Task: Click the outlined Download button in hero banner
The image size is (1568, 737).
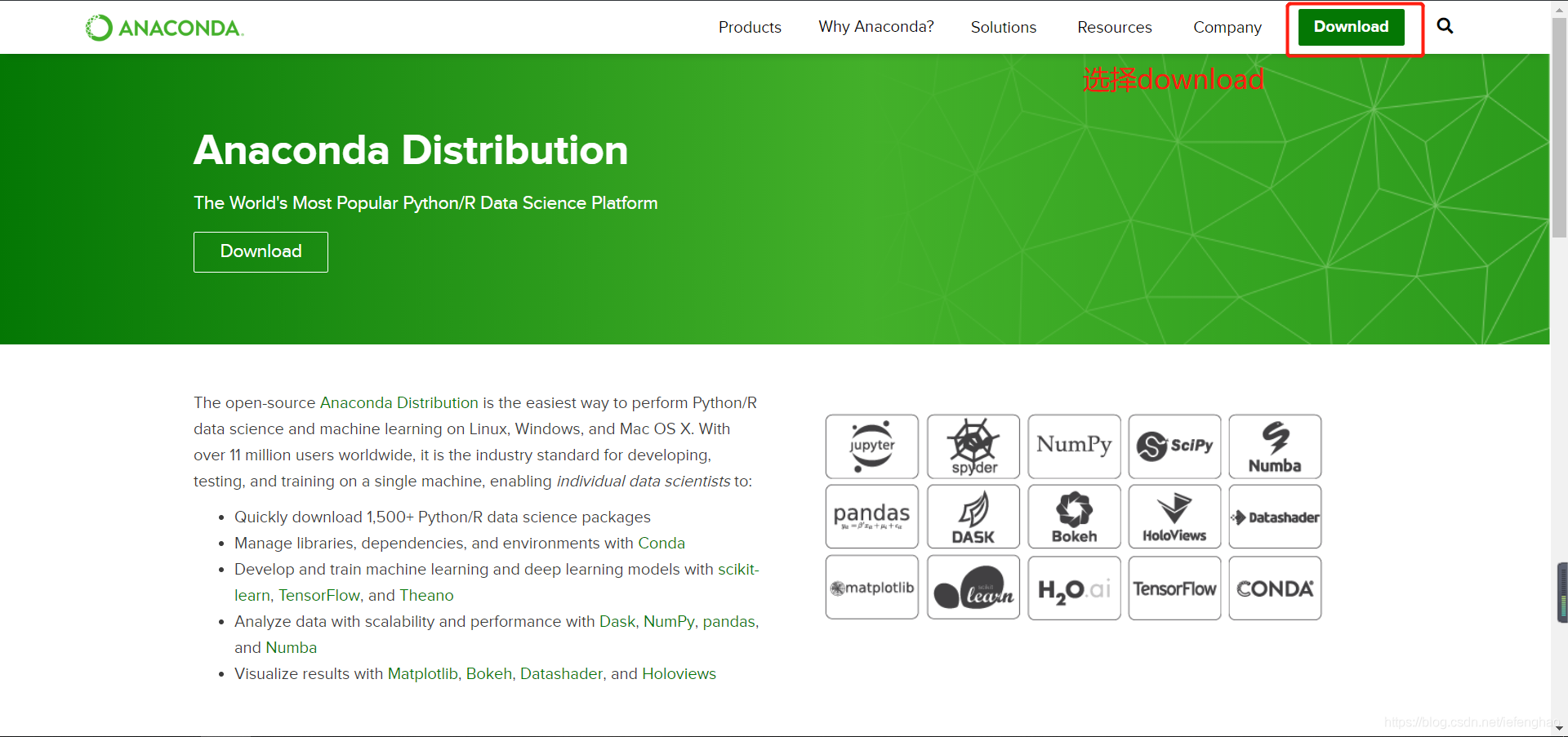Action: [261, 251]
